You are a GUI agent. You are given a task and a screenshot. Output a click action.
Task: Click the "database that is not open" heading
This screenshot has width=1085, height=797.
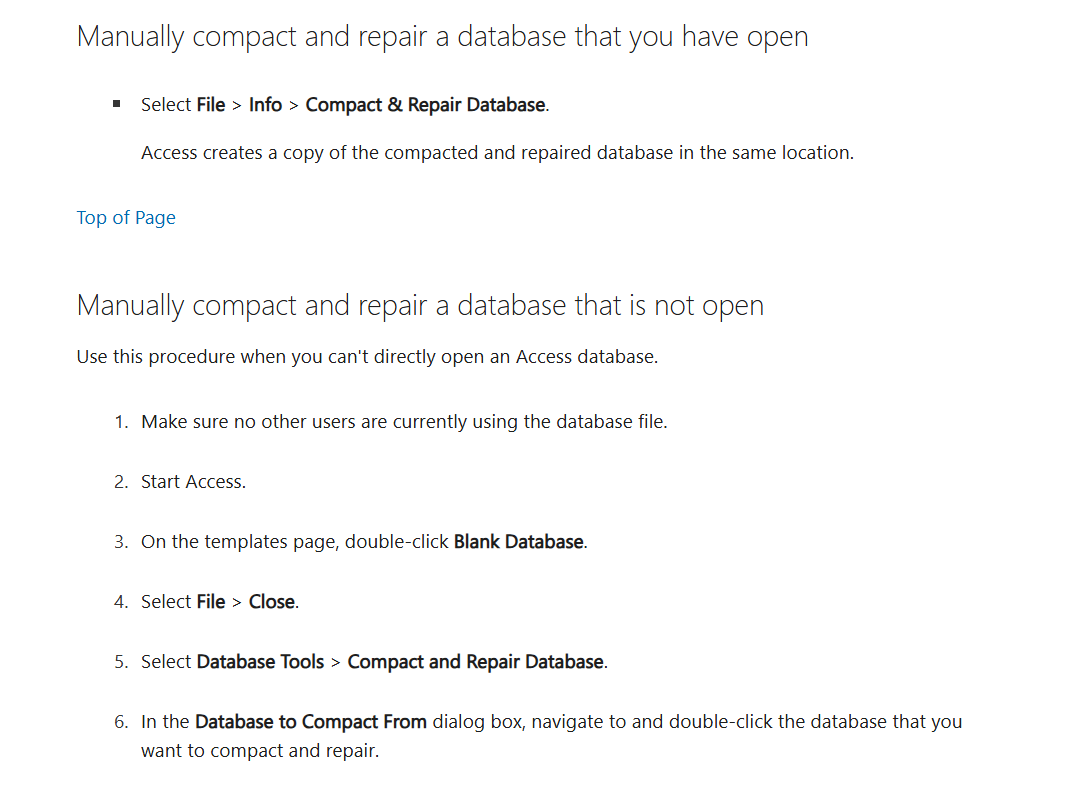(x=420, y=305)
